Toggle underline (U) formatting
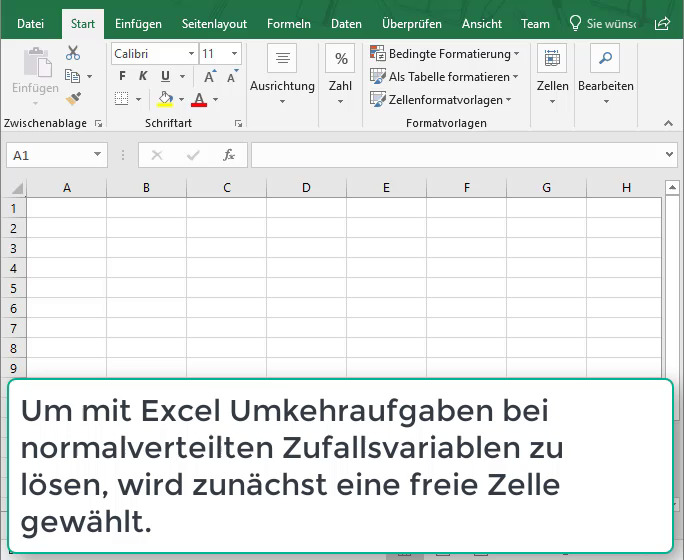 click(x=165, y=76)
